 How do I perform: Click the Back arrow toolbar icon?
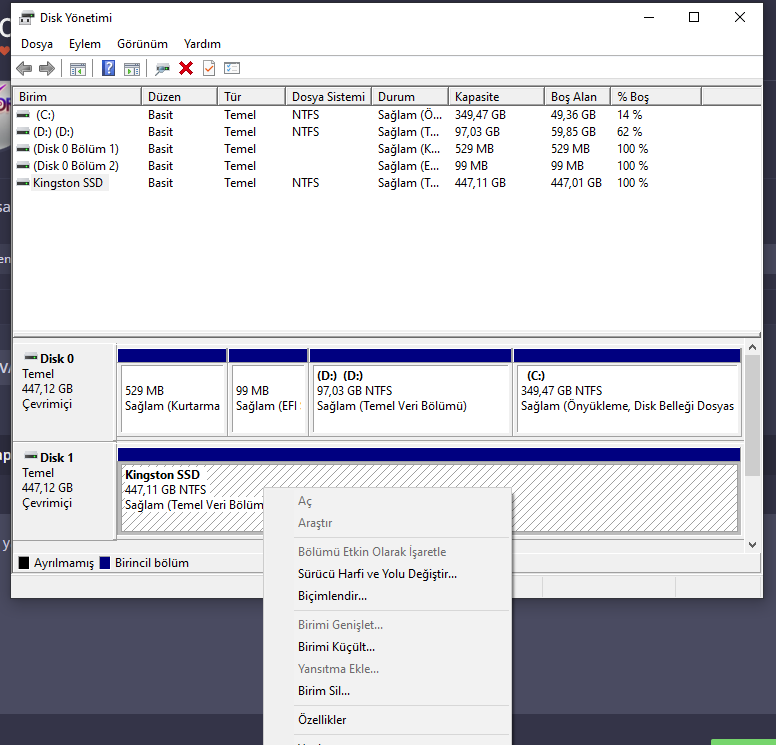click(24, 68)
